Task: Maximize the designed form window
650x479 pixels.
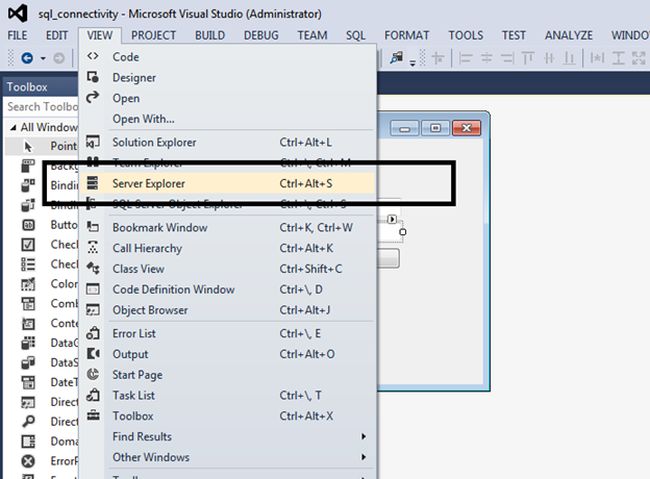Action: pyautogui.click(x=435, y=128)
